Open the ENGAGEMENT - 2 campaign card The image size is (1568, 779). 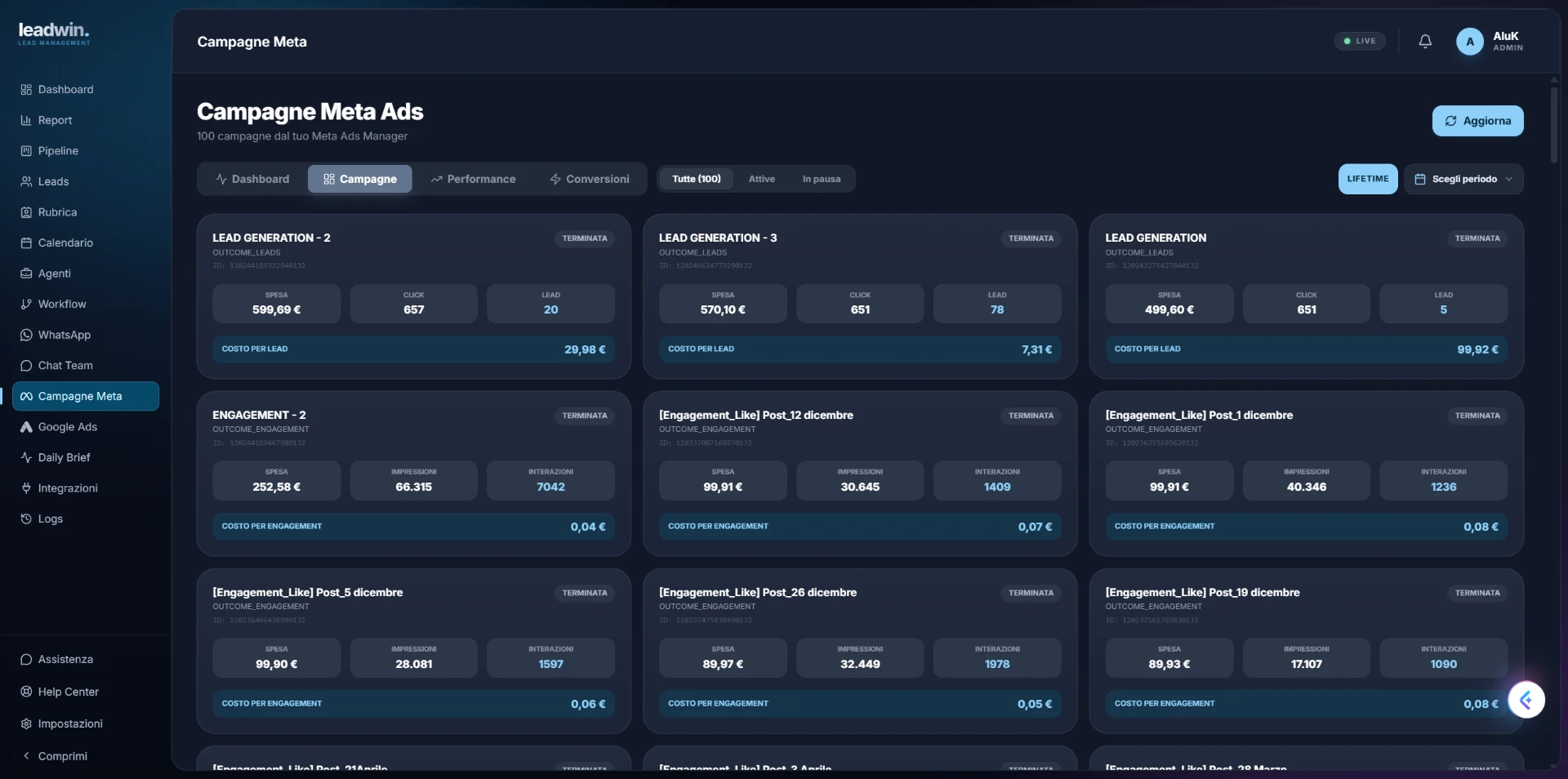[414, 474]
